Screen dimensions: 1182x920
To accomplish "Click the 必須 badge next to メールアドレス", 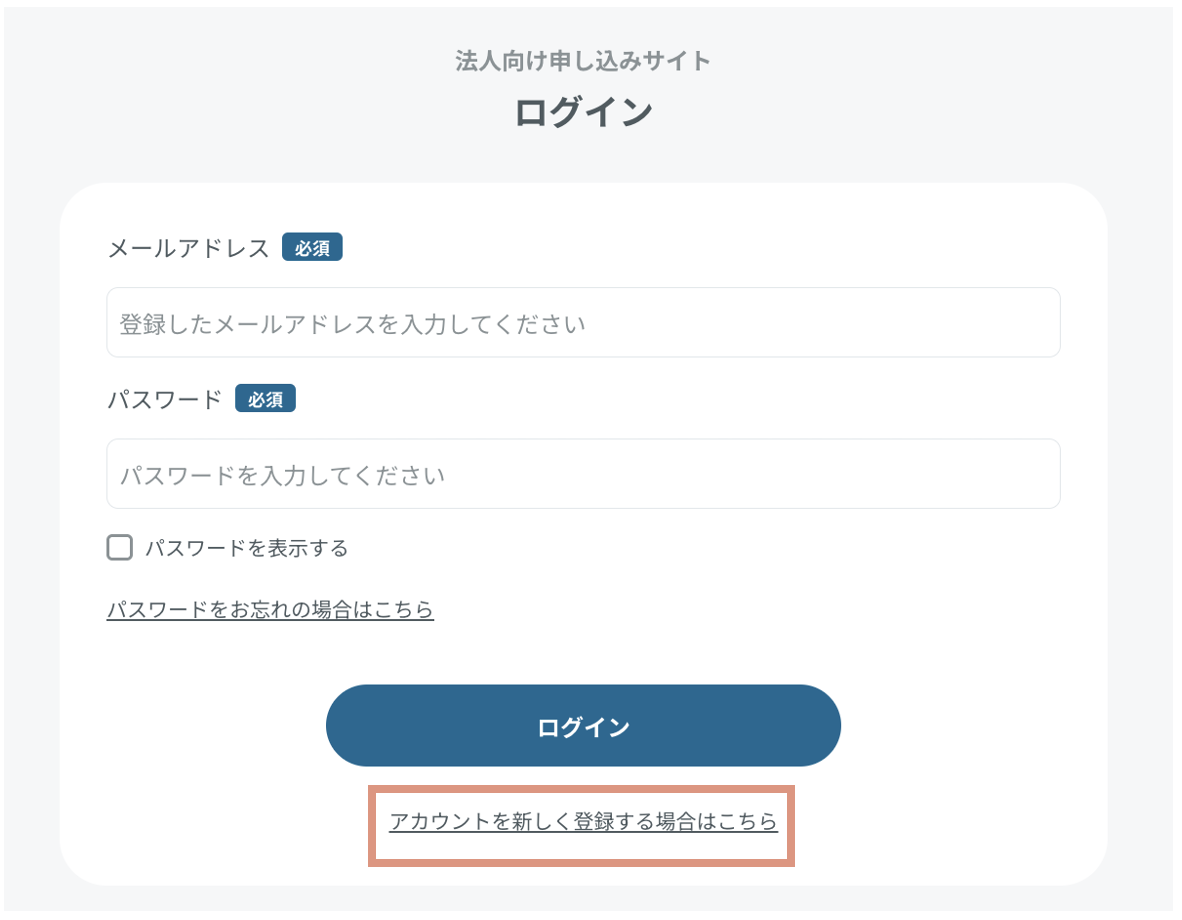I will 312,247.
